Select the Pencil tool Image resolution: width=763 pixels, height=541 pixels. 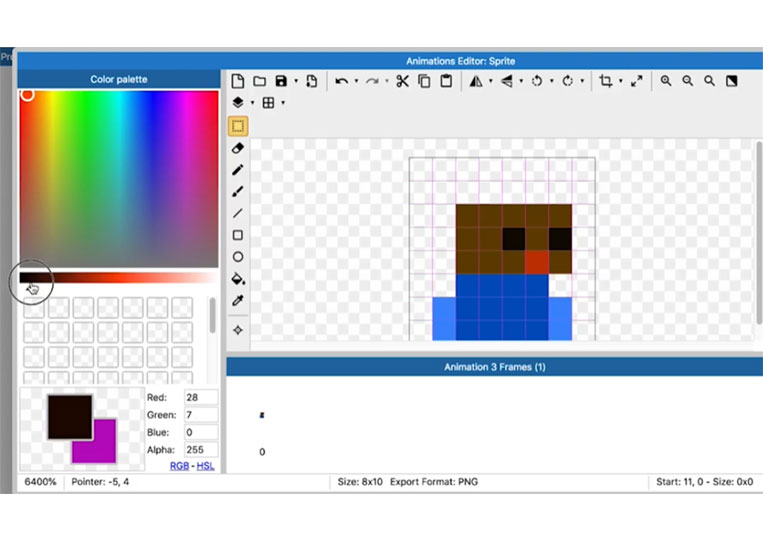(238, 170)
